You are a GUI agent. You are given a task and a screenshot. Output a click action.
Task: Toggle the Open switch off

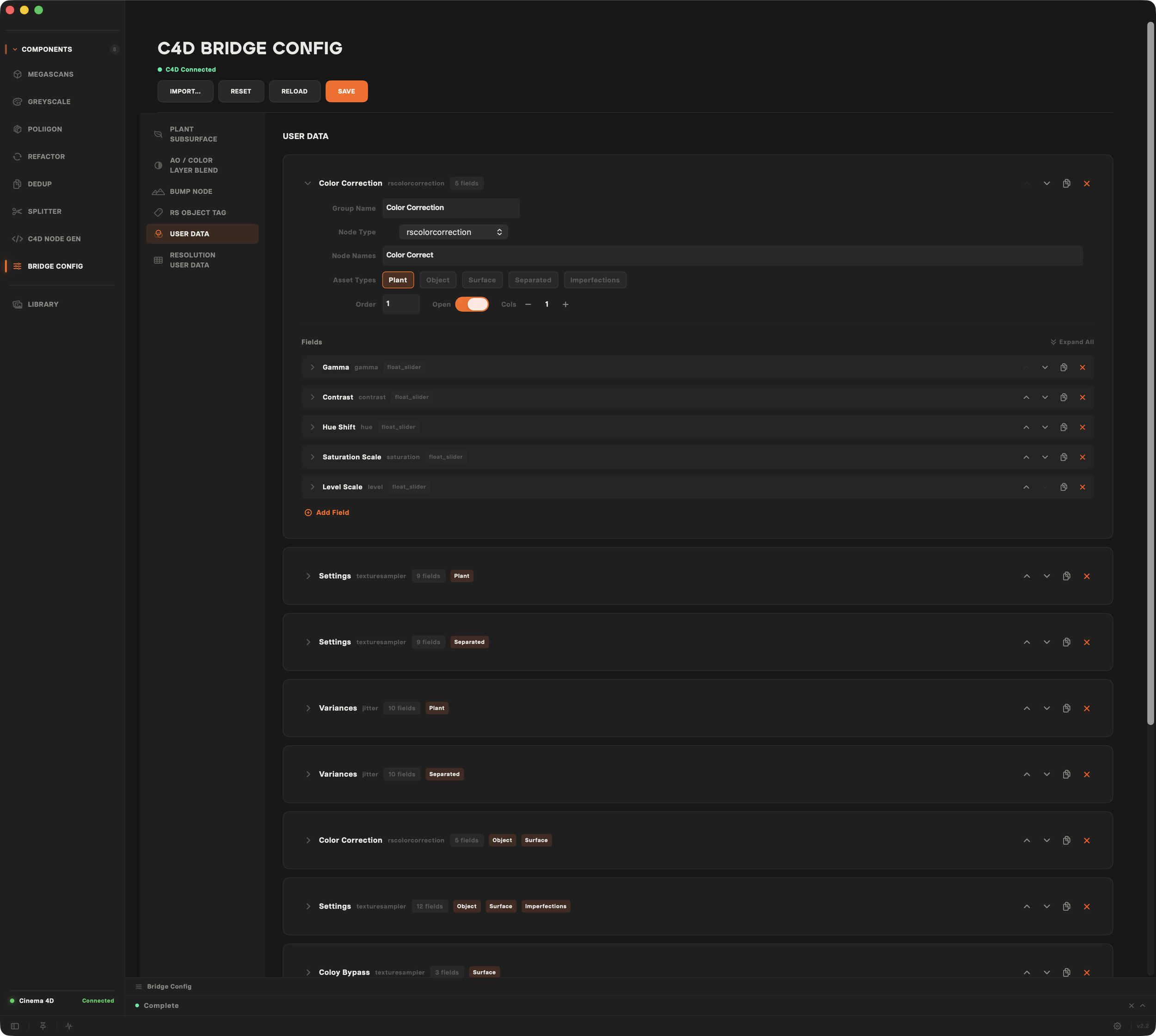pos(471,304)
